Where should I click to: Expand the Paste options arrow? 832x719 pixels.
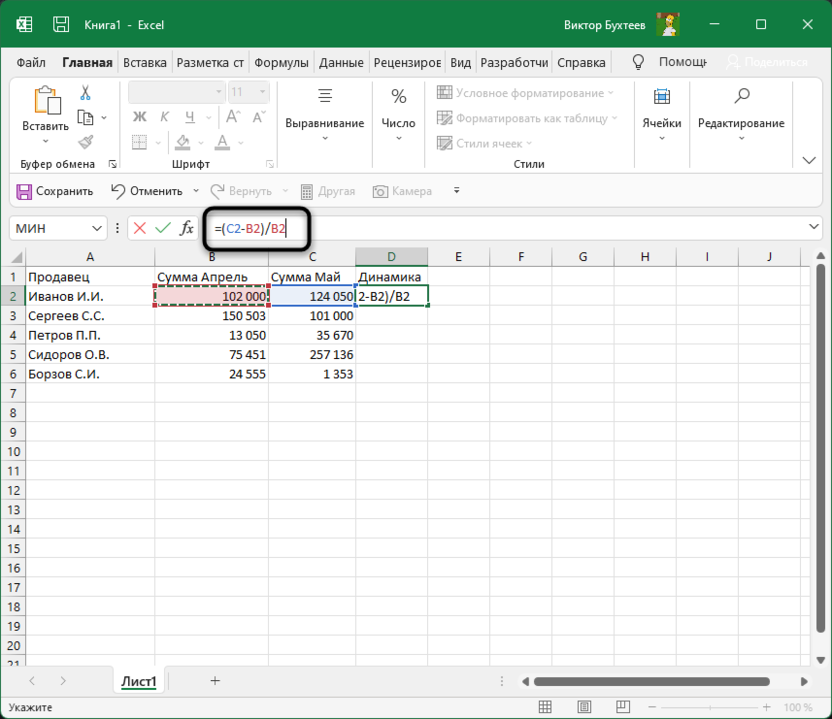pos(46,142)
